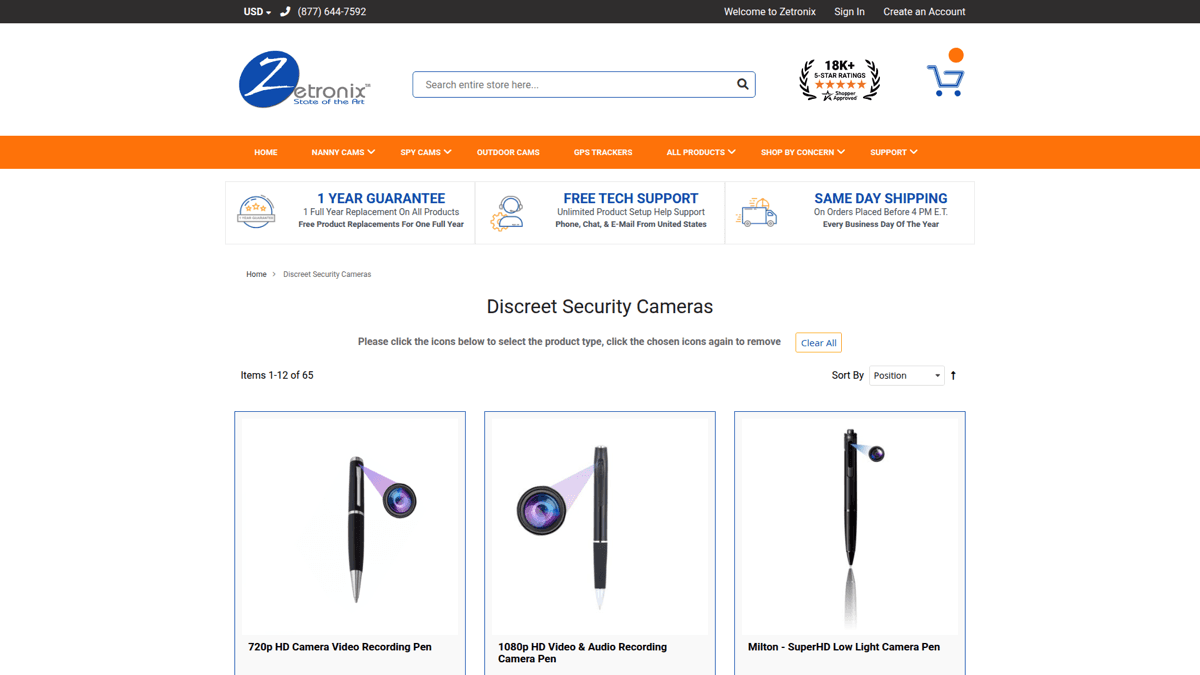This screenshot has height=675, width=1200.
Task: Click the phone icon beside (877) 644-7592
Action: tap(284, 11)
